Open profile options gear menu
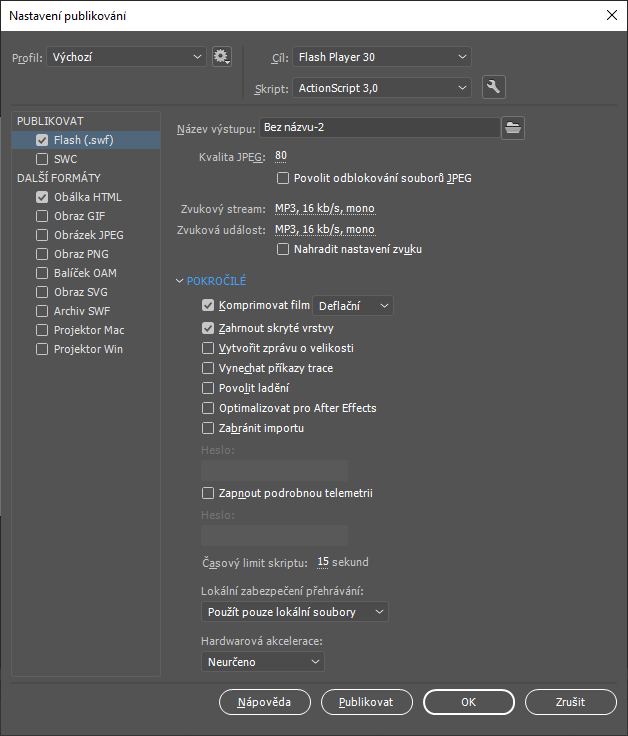The image size is (628, 736). (x=222, y=57)
